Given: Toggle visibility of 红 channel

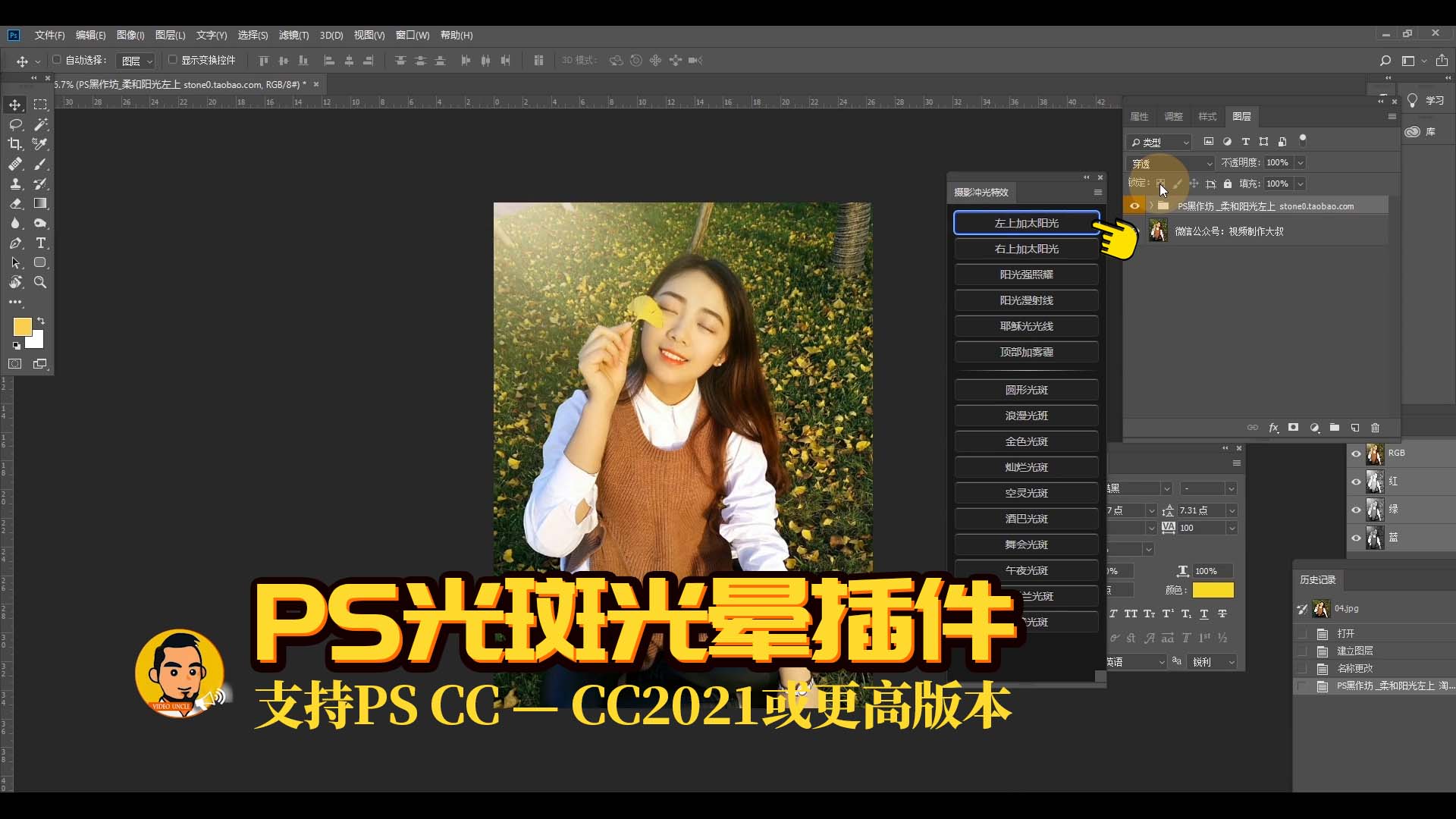Looking at the screenshot, I should pyautogui.click(x=1356, y=482).
